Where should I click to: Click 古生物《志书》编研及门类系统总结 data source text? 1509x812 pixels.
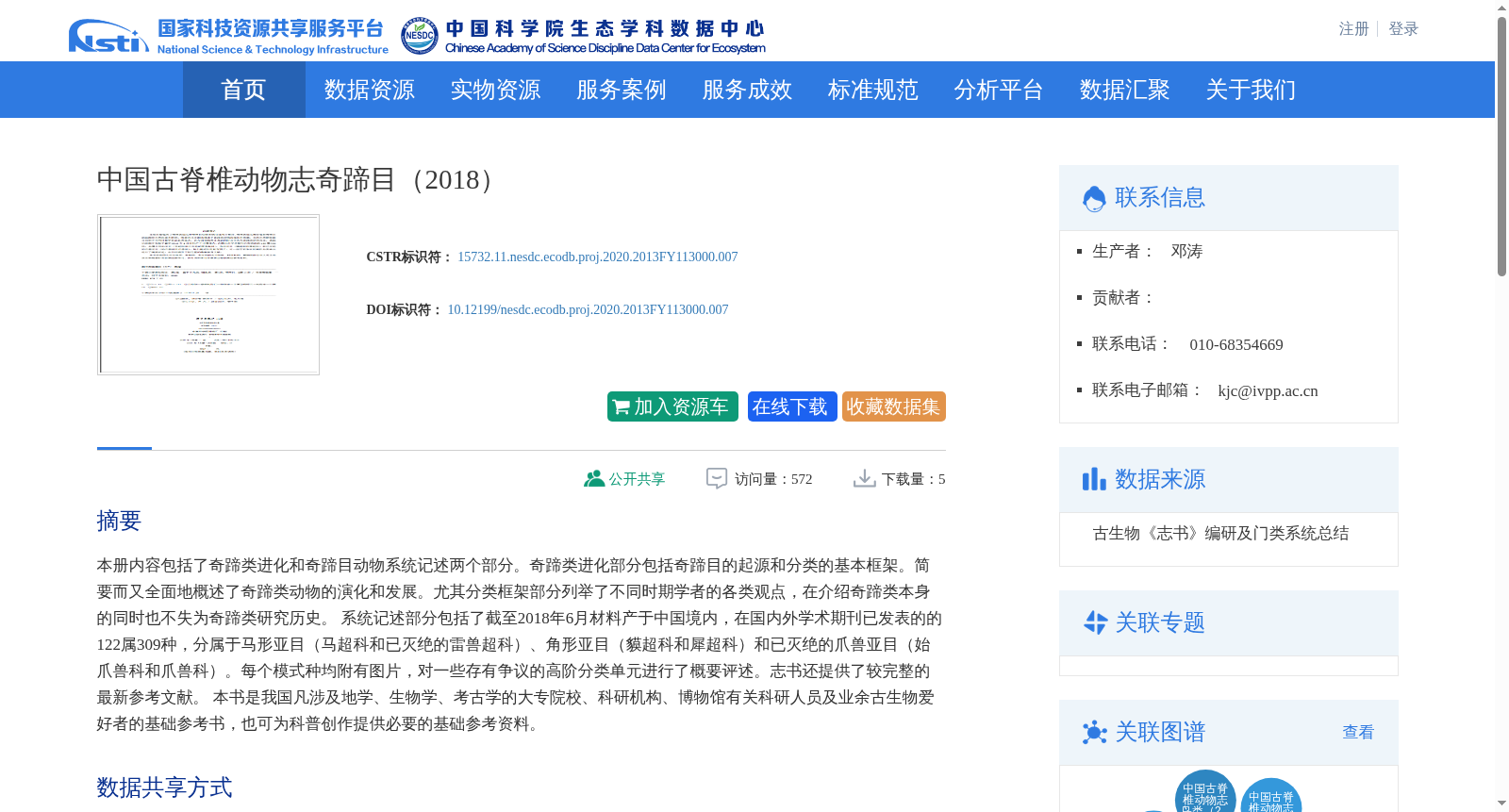[1220, 534]
